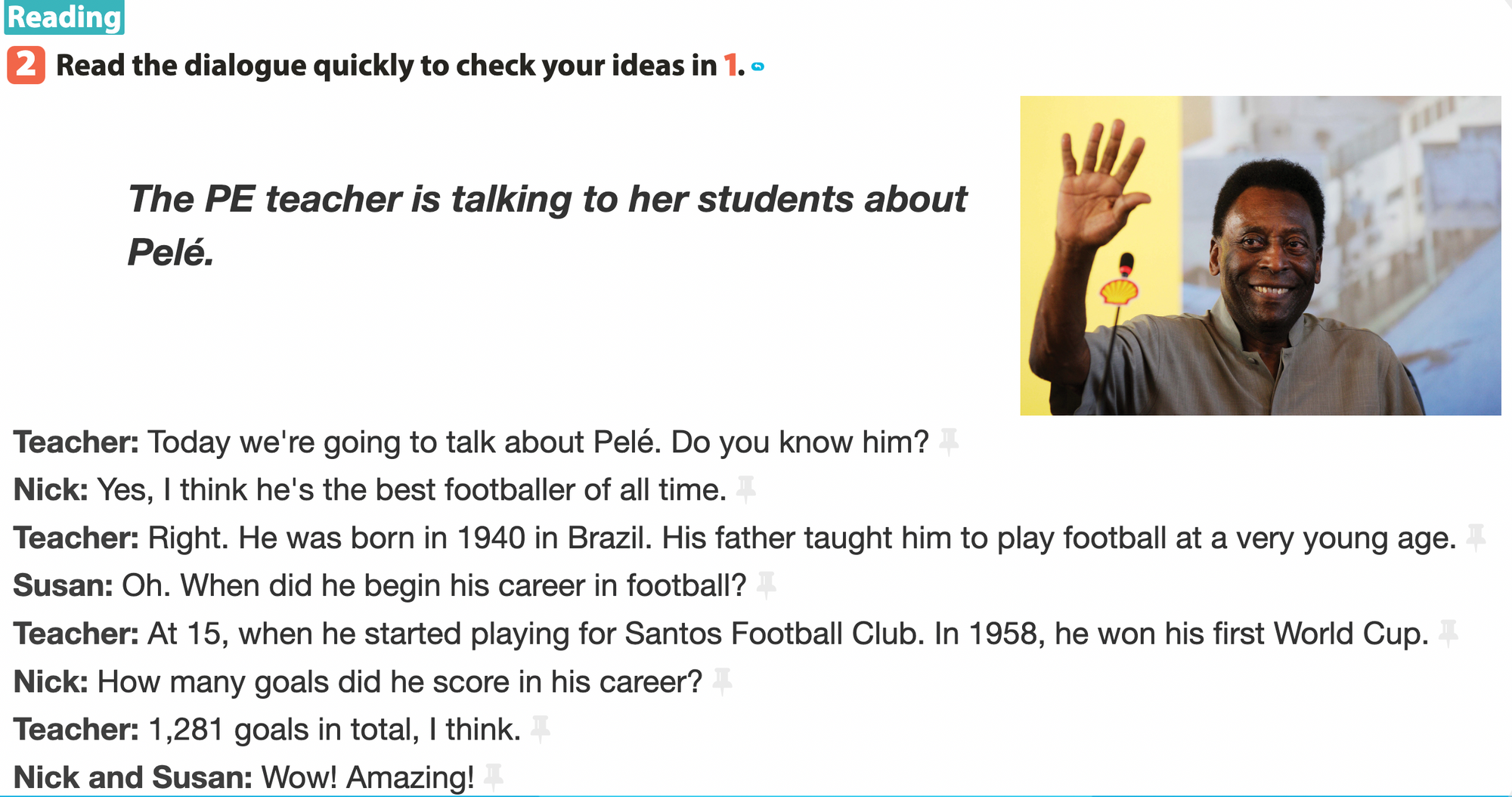Follow the red "1" exercise reference

(x=730, y=65)
